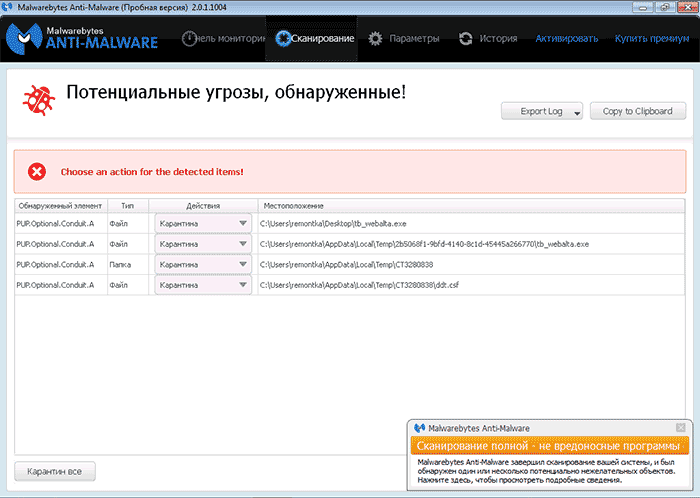
Task: Sort by Обнаруженный элемент column header
Action: (x=61, y=206)
